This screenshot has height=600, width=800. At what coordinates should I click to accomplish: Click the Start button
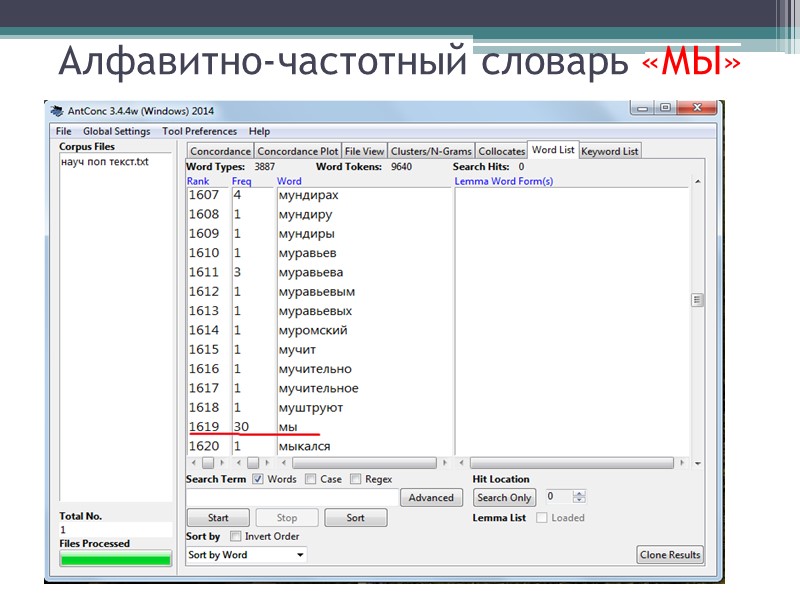coord(217,517)
